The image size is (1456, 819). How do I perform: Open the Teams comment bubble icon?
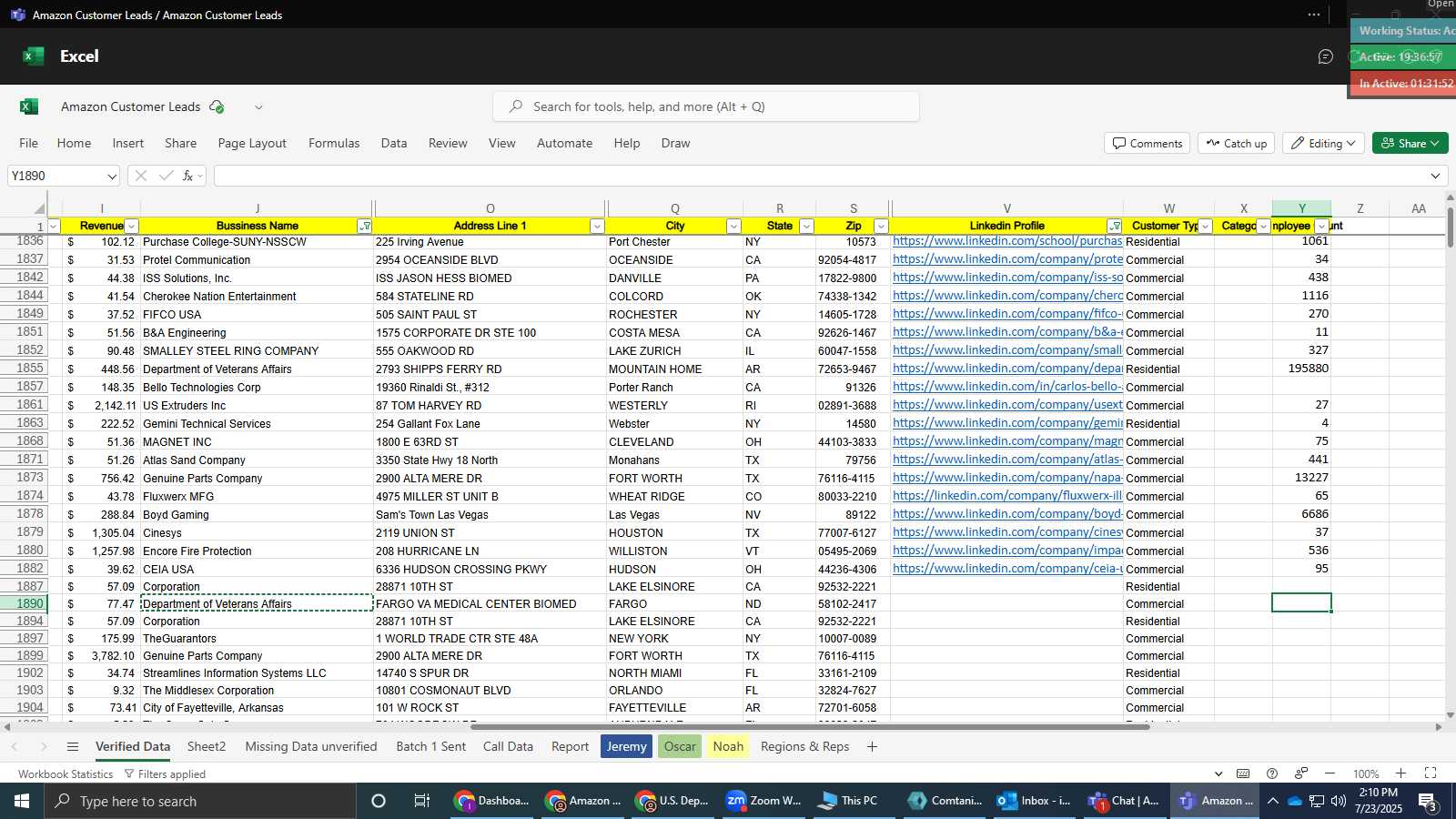coord(1326,56)
